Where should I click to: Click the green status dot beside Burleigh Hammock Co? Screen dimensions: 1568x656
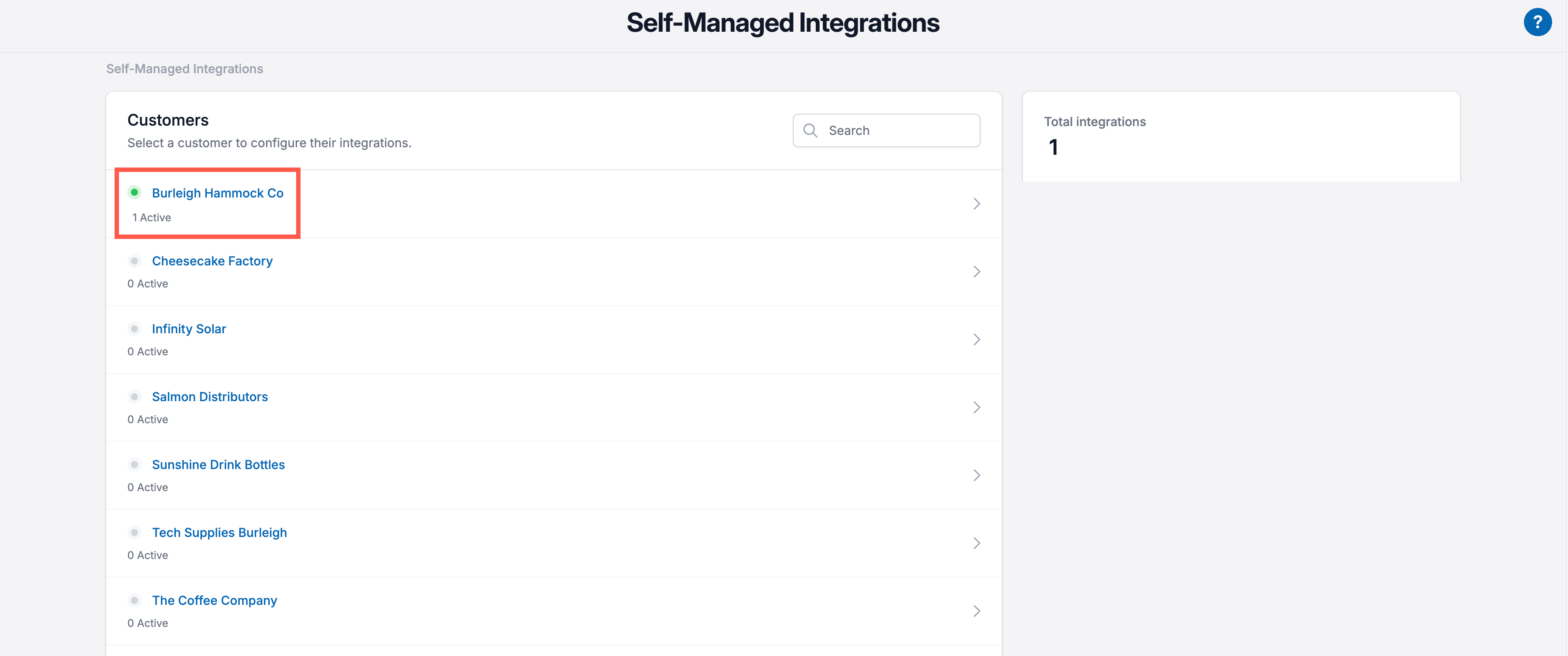coord(134,193)
